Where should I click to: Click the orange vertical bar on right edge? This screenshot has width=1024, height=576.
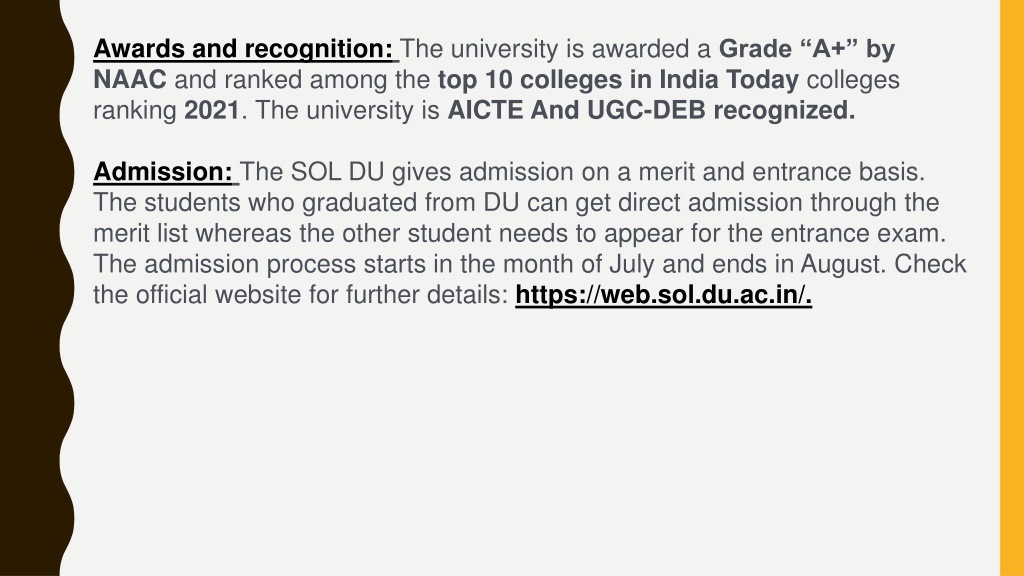click(x=1012, y=288)
